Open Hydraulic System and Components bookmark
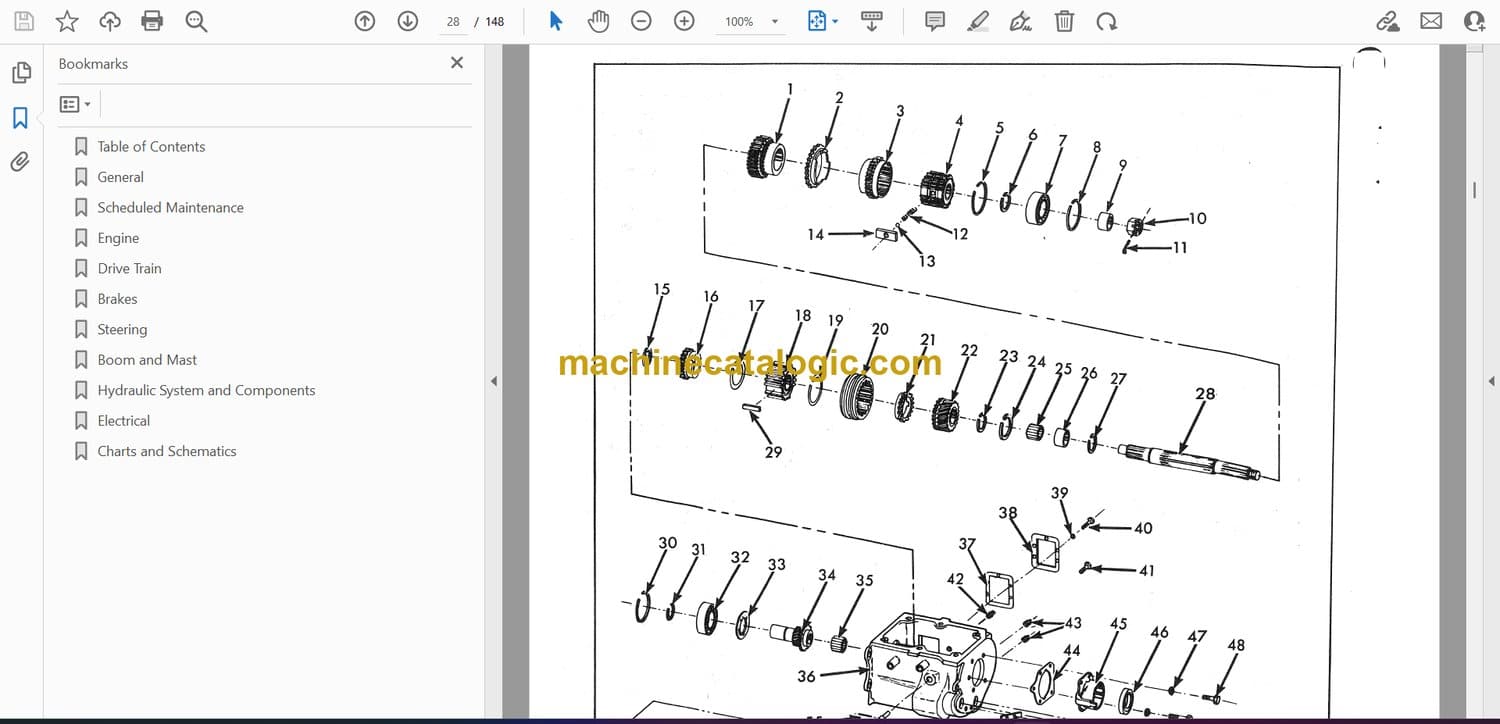 (x=206, y=390)
